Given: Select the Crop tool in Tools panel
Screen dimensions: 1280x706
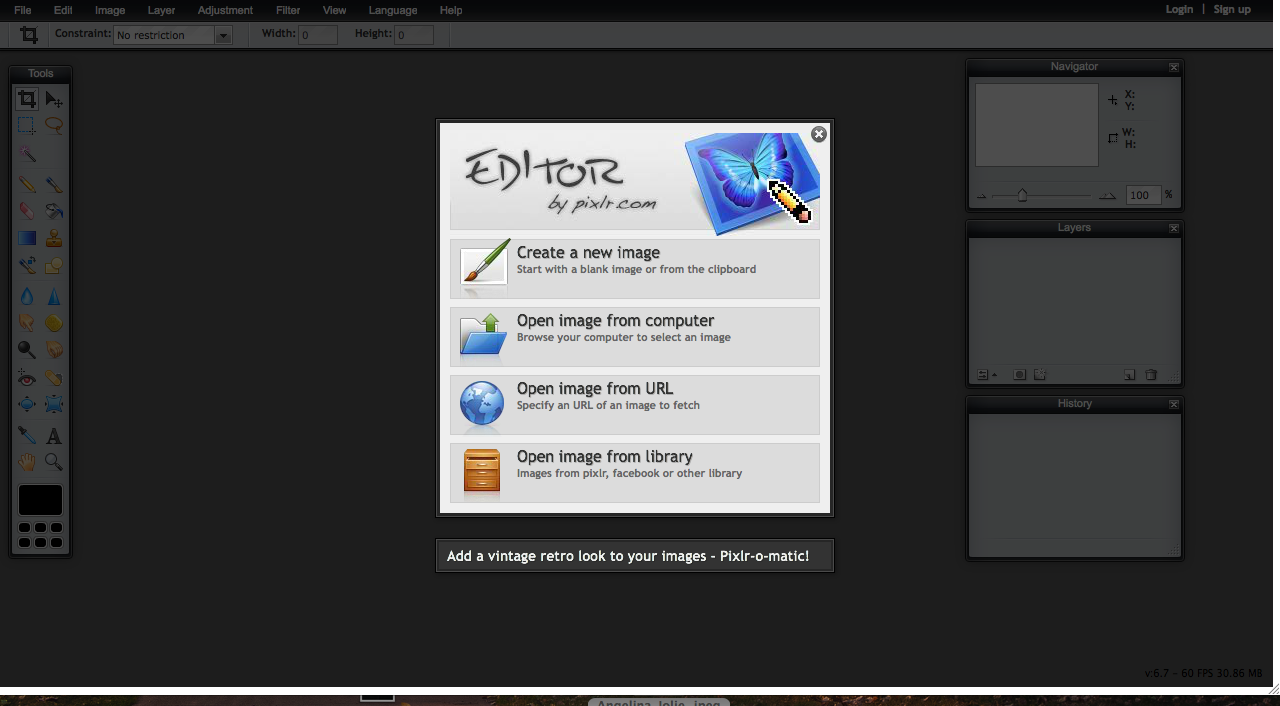Looking at the screenshot, I should 27,99.
